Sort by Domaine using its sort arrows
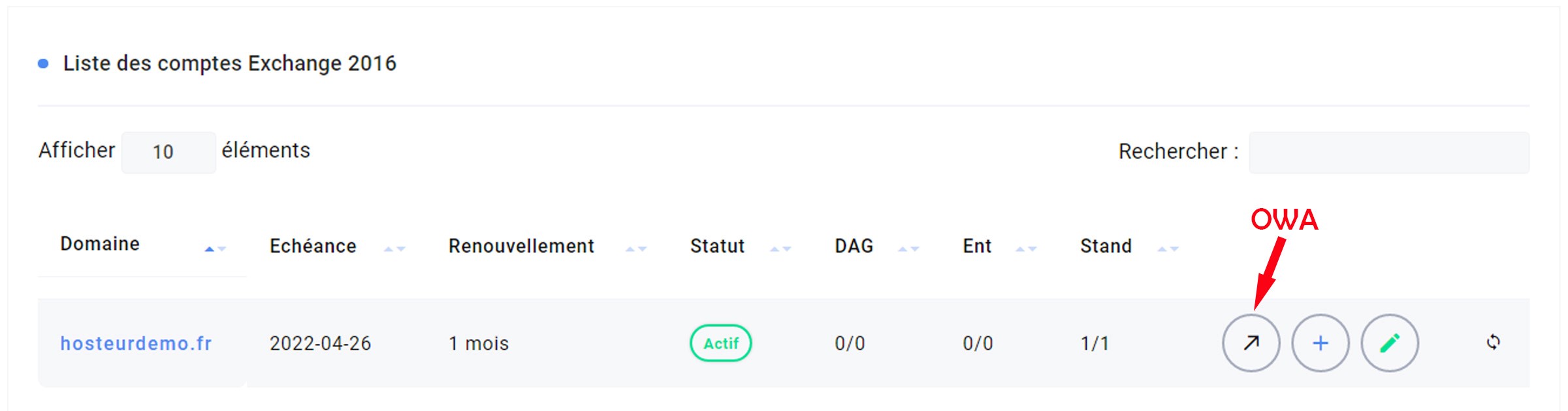1568x411 pixels. coord(215,249)
